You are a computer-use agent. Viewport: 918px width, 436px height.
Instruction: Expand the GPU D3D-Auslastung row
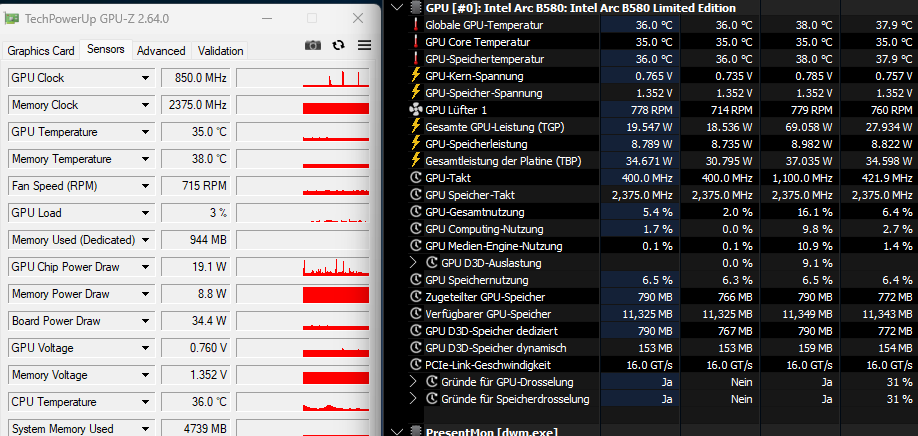413,263
